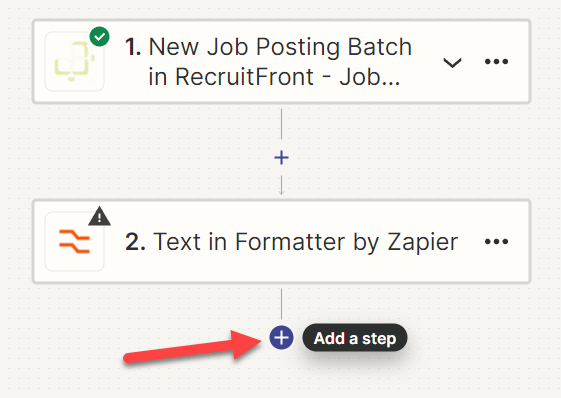Image resolution: width=561 pixels, height=398 pixels.
Task: Open the three-dot menu for step 1
Action: (x=496, y=62)
